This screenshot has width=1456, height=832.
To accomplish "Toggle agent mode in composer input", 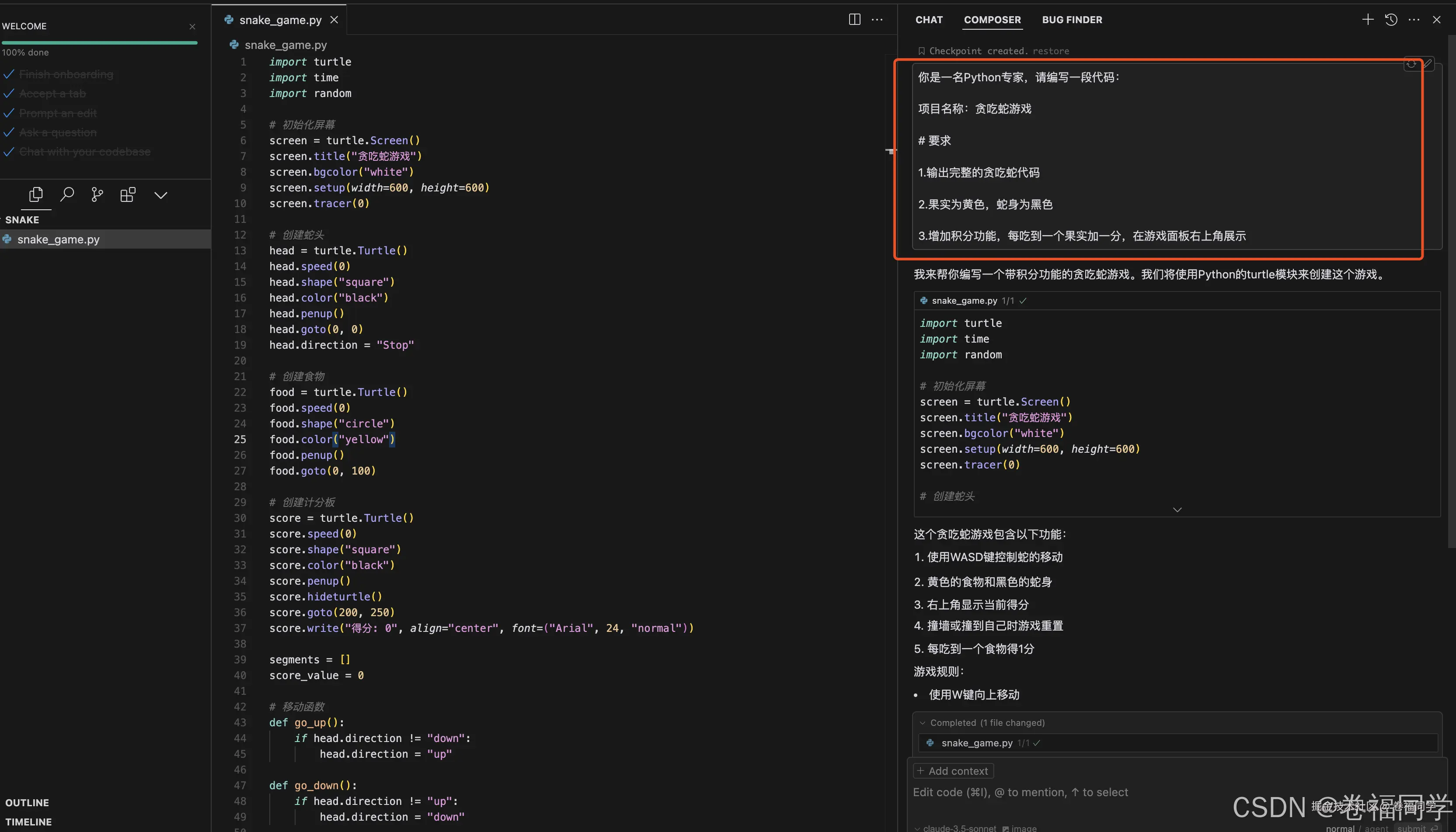I will coord(1376,828).
